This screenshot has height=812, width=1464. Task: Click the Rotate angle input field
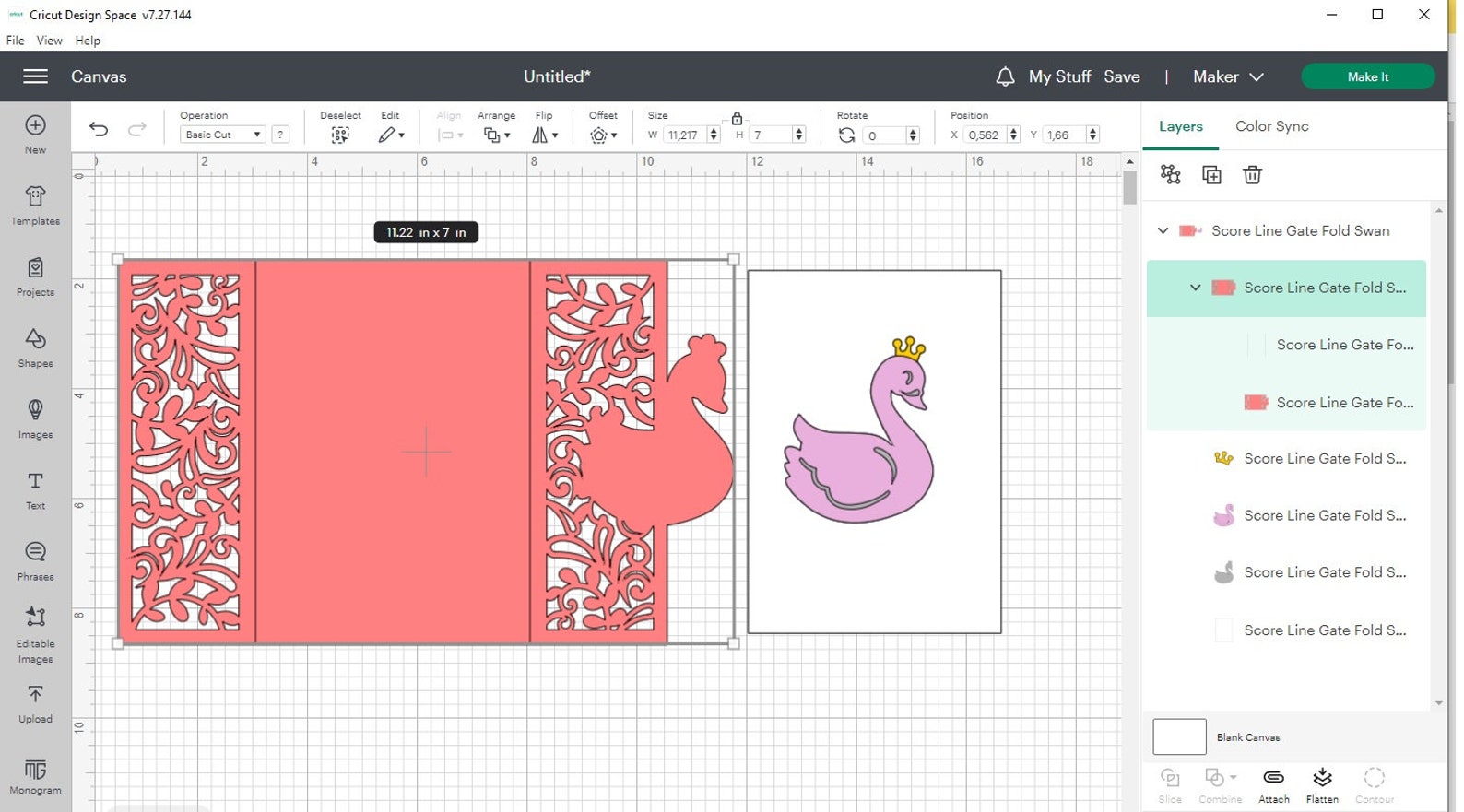pos(884,135)
